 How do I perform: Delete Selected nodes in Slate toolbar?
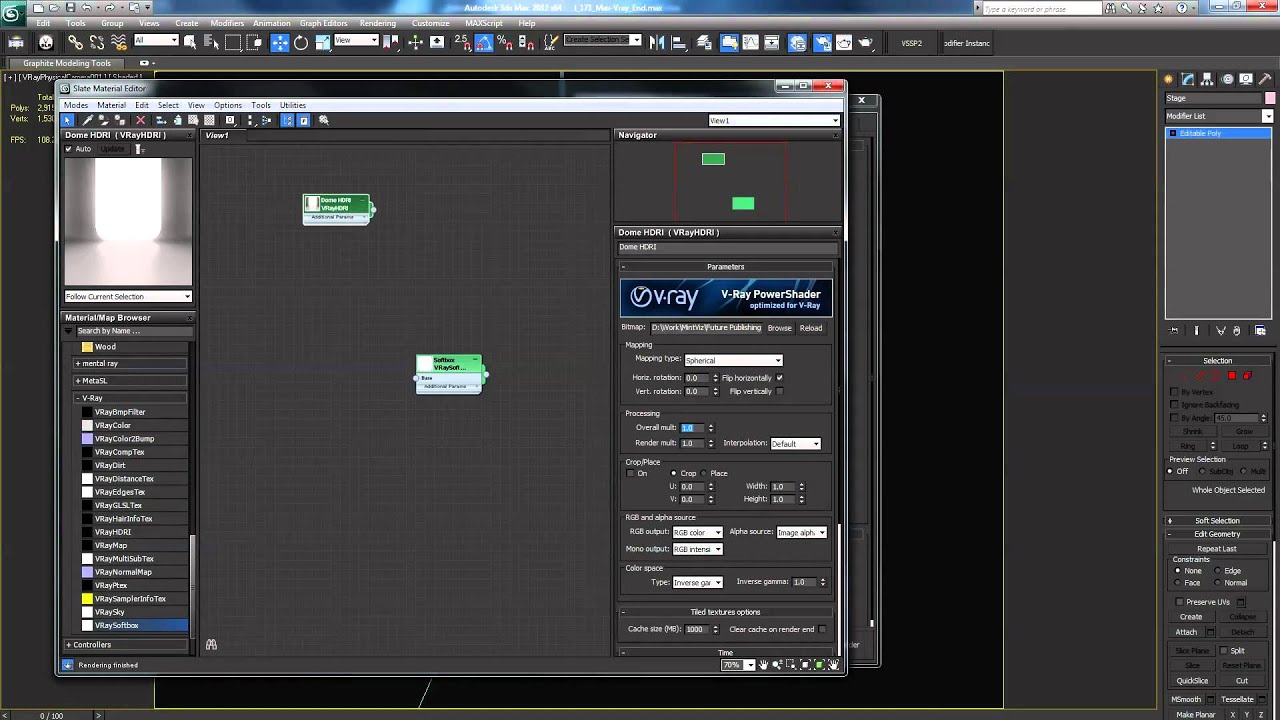(x=140, y=120)
